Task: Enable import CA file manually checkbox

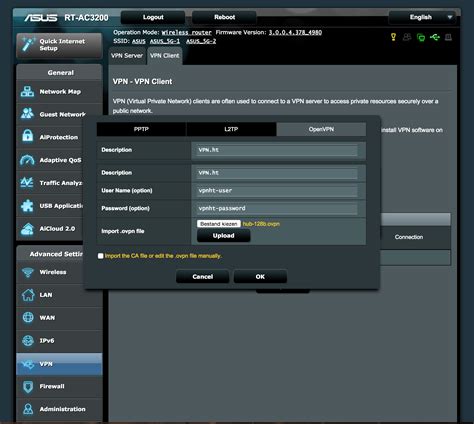Action: (100, 256)
